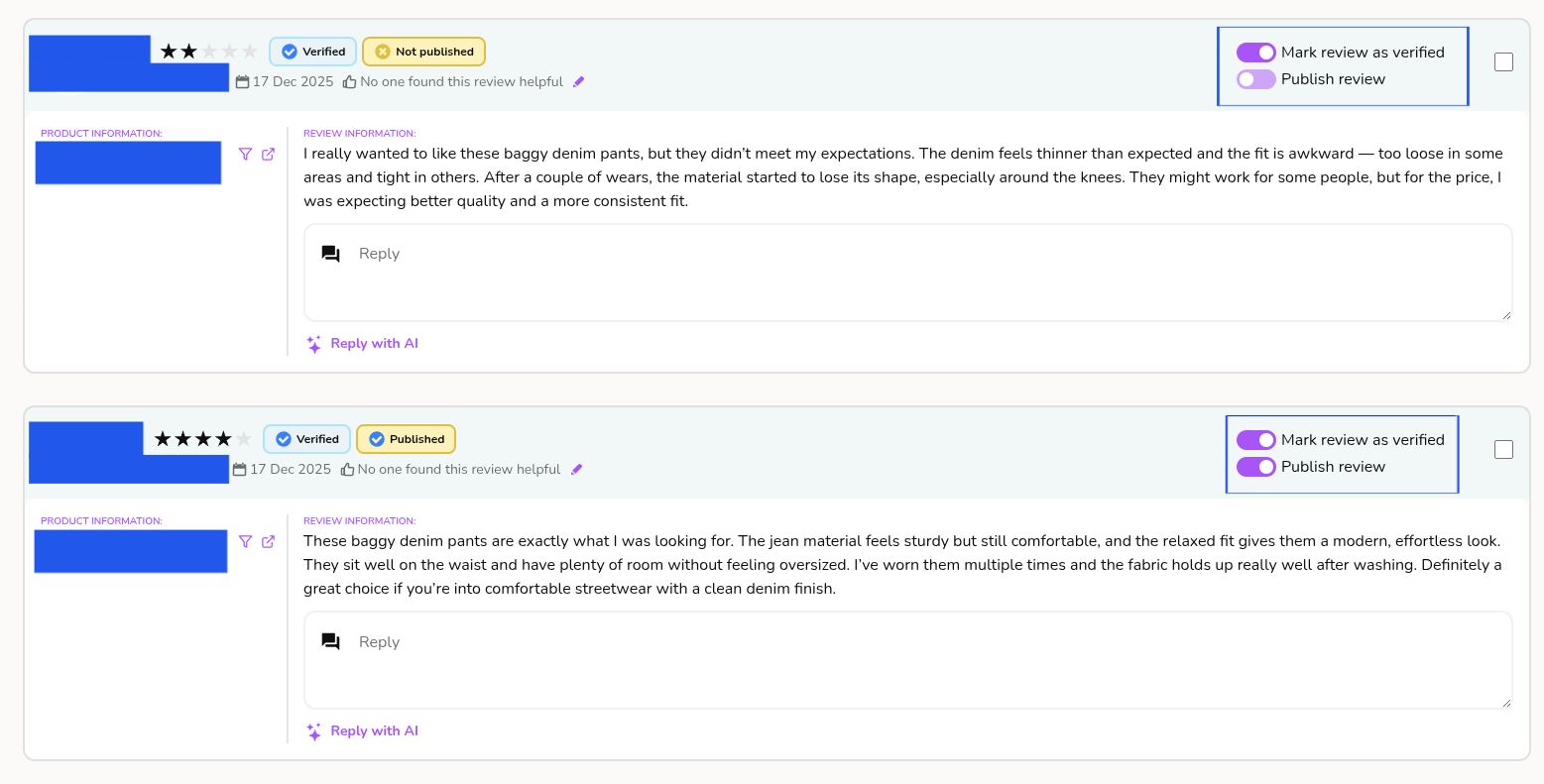The width and height of the screenshot is (1544, 784).
Task: Disable 'Publish review' on the 4-star review
Action: pos(1255,467)
